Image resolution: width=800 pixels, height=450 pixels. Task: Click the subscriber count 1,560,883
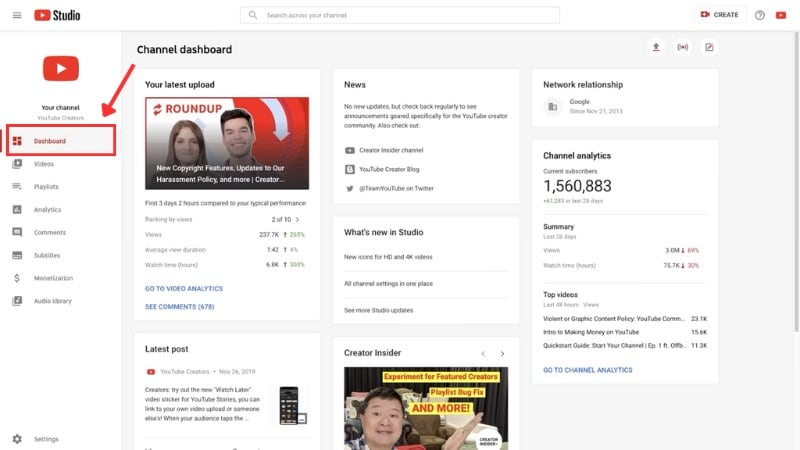[x=577, y=186]
